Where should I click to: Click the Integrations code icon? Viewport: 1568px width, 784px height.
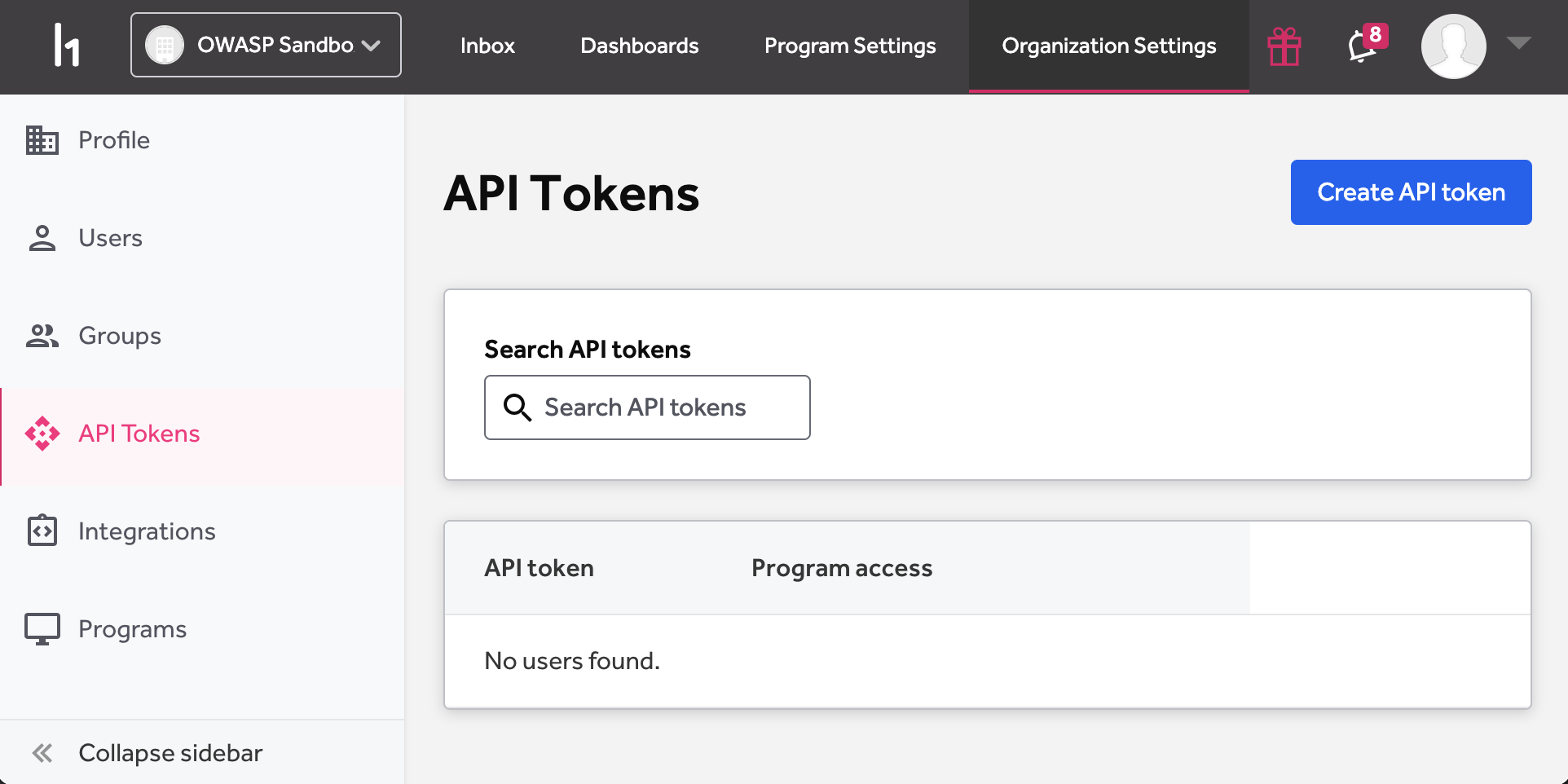click(42, 531)
